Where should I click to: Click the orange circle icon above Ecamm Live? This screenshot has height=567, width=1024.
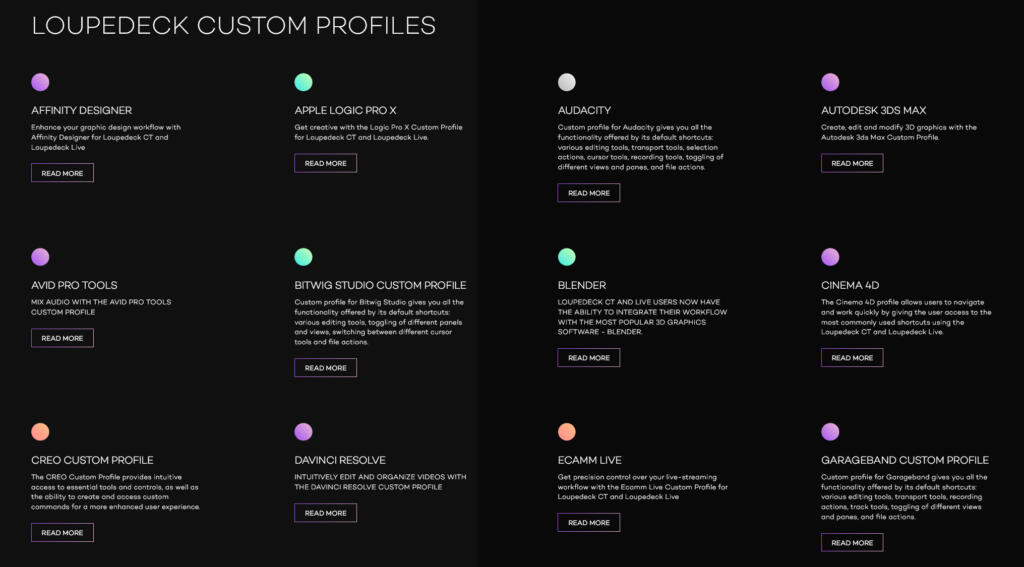567,432
